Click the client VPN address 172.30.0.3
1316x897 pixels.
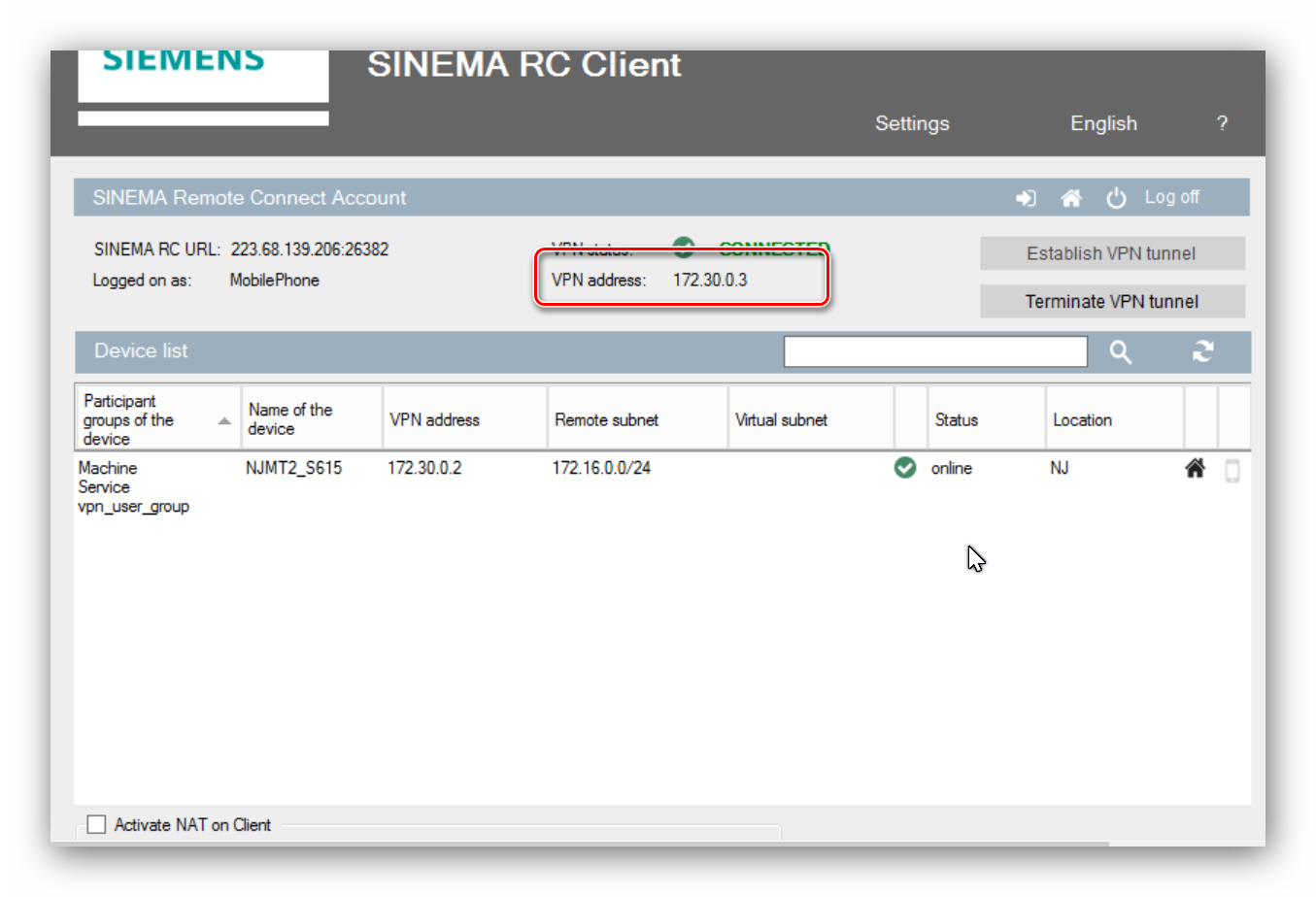pyautogui.click(x=710, y=280)
